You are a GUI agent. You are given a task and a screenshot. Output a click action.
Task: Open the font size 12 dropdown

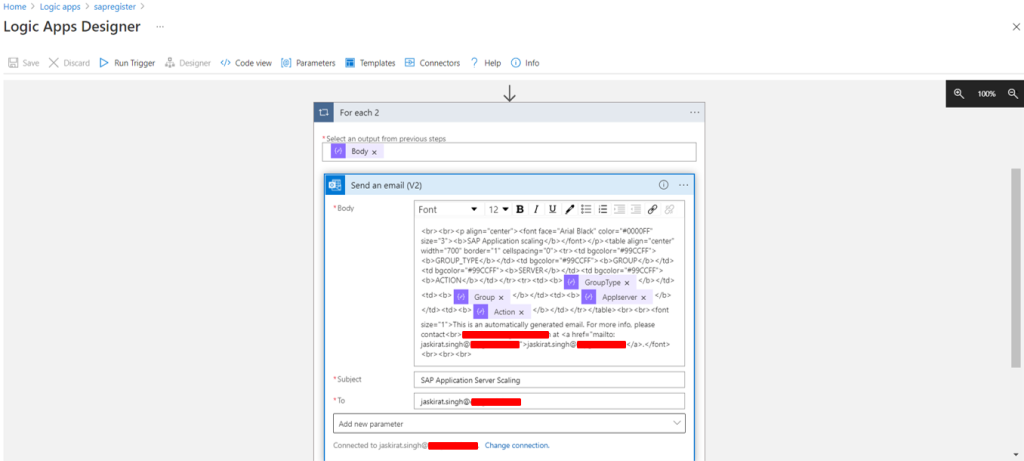498,210
